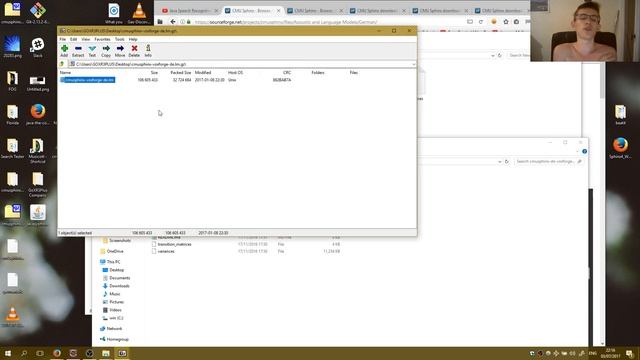Expand the 7-Zip address bar dropdown
This screenshot has width=640, height=360.
point(413,64)
